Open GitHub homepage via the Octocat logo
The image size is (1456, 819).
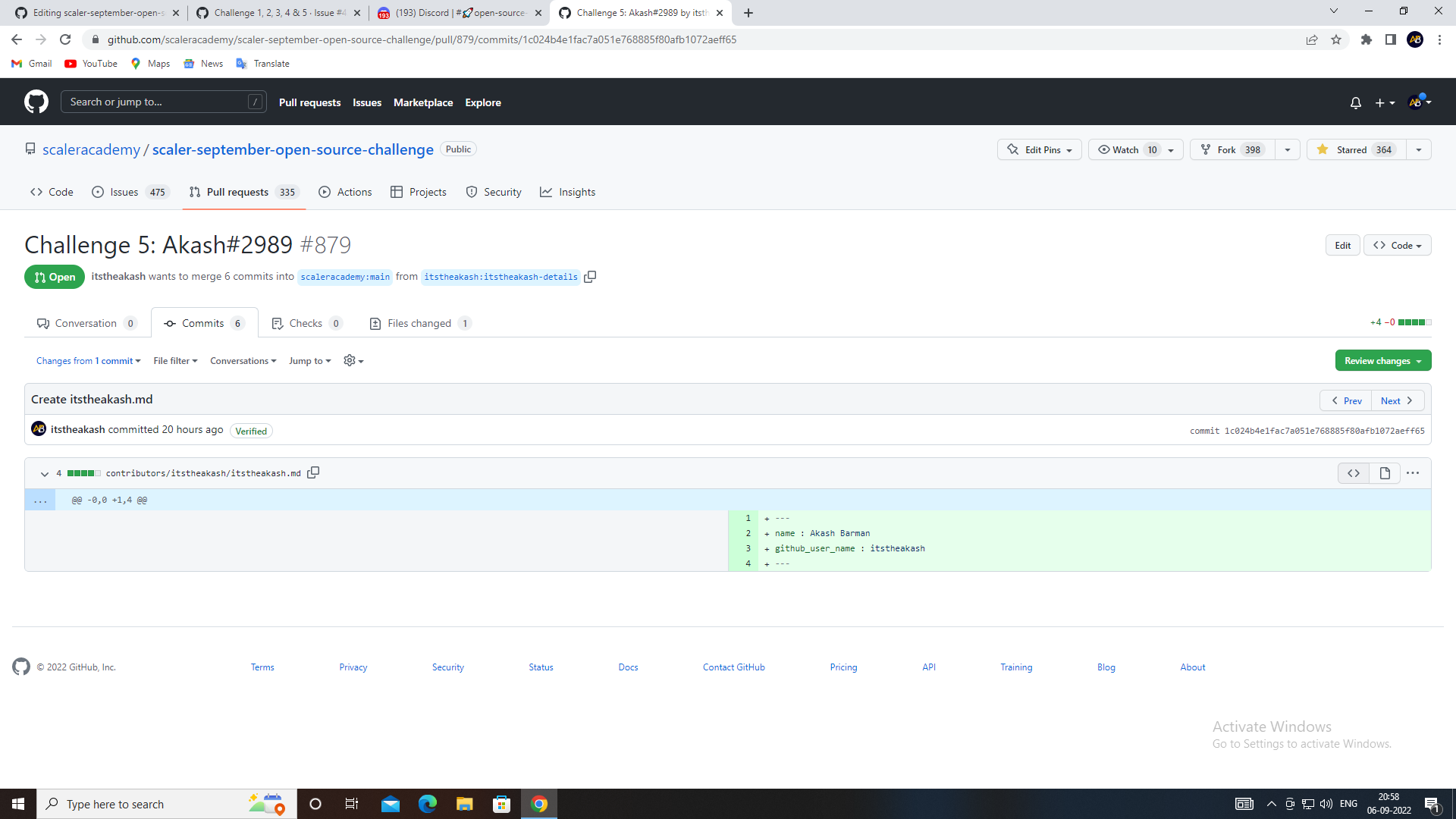(35, 101)
